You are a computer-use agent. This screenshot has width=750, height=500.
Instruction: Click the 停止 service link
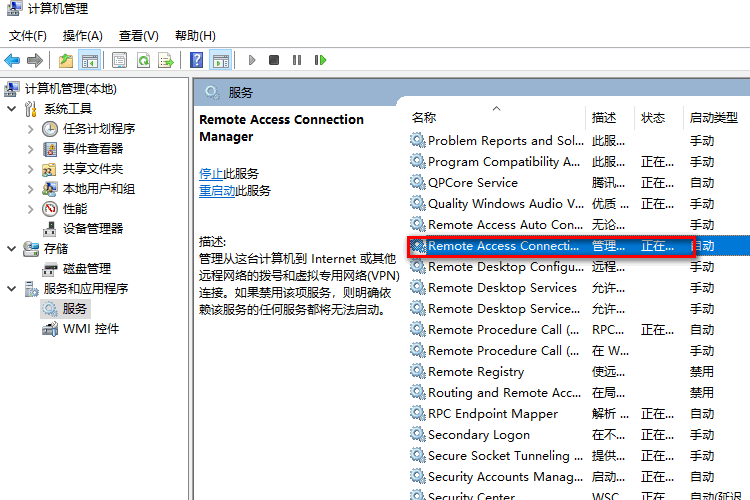[211, 173]
